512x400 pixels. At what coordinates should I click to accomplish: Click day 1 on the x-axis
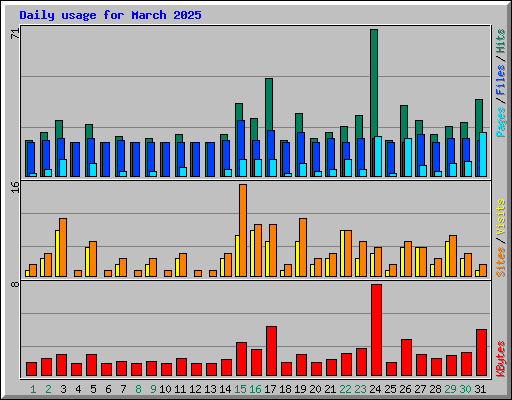point(33,389)
